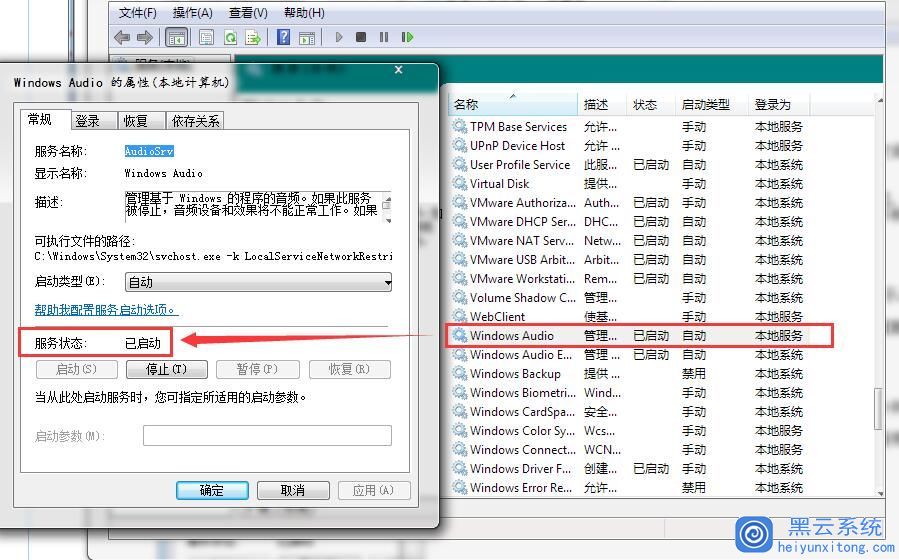The width and height of the screenshot is (899, 560).
Task: Click gear icon of Volume Shadow Copy
Action: (459, 297)
